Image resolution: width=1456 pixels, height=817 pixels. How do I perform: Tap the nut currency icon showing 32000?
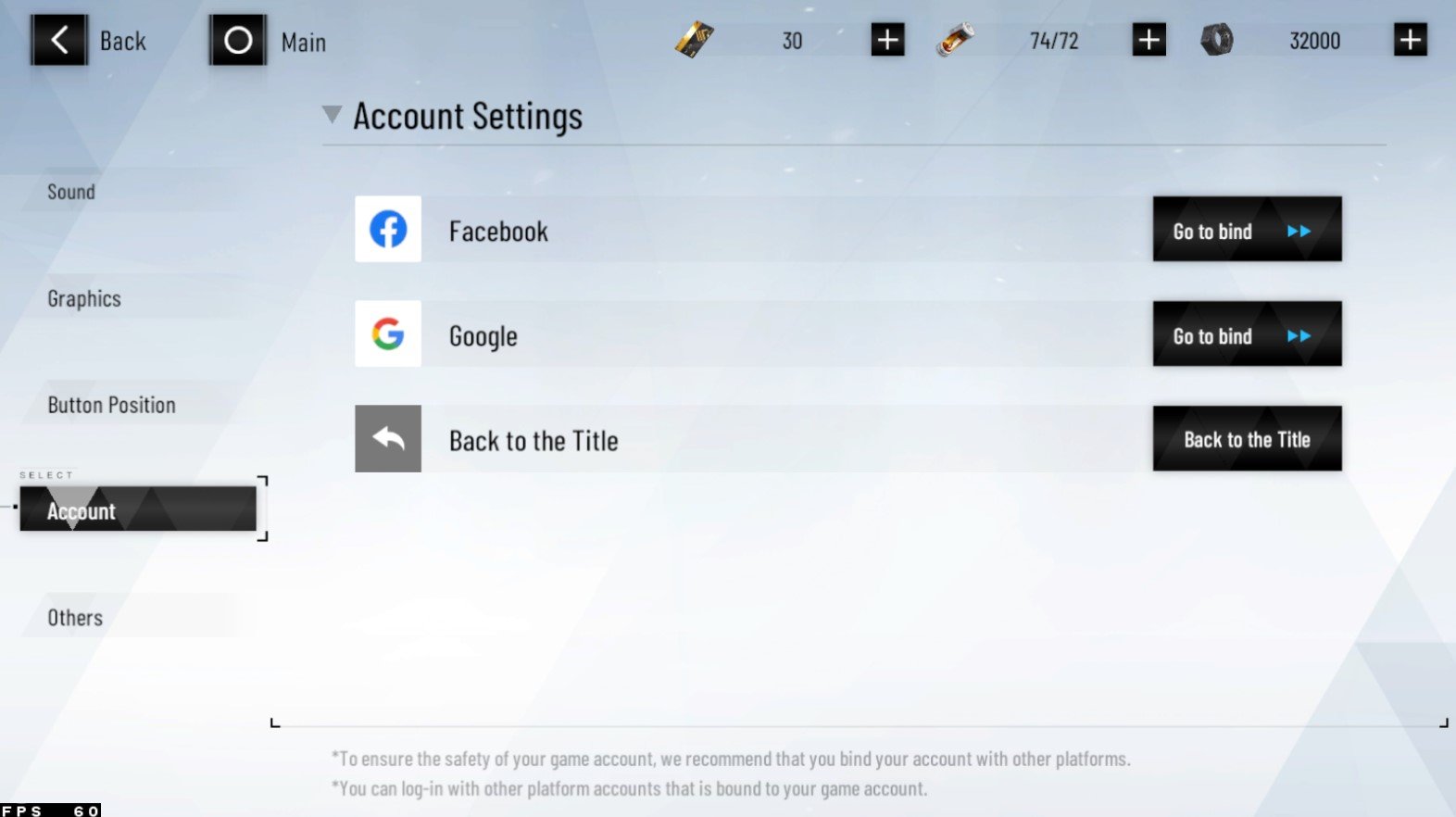click(x=1217, y=40)
